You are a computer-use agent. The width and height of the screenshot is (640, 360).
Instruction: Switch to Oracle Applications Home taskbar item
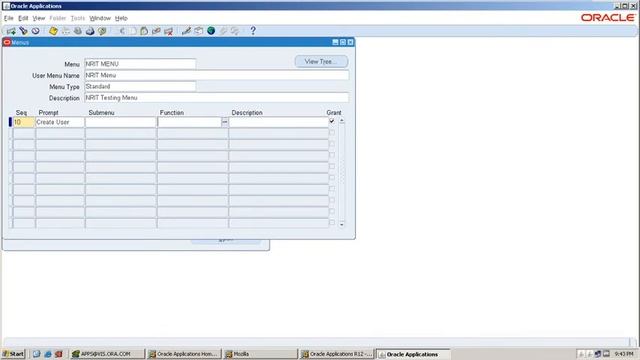click(x=184, y=354)
